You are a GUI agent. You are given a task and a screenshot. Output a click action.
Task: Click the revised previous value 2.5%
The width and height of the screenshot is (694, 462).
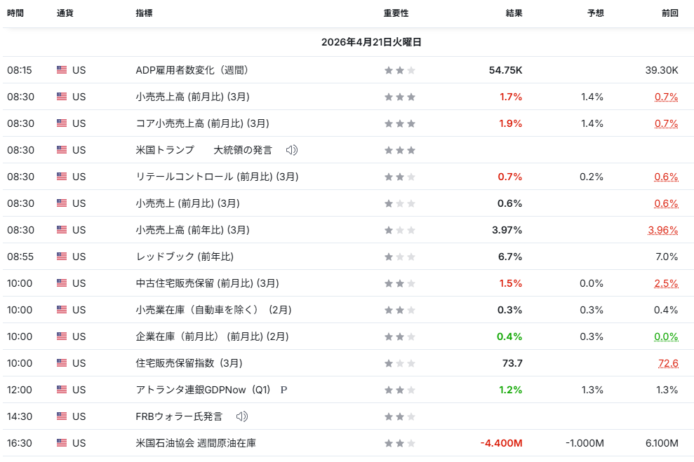tap(665, 283)
